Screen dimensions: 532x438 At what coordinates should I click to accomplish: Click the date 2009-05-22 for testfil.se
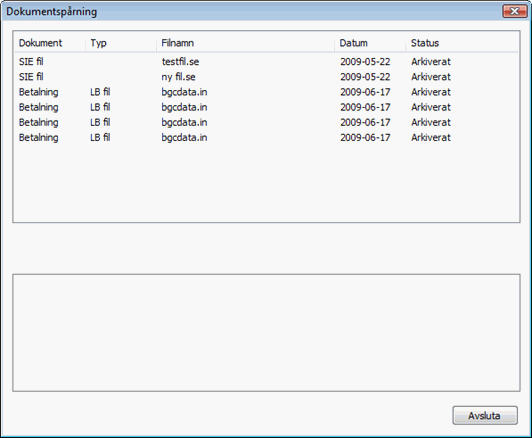(365, 62)
